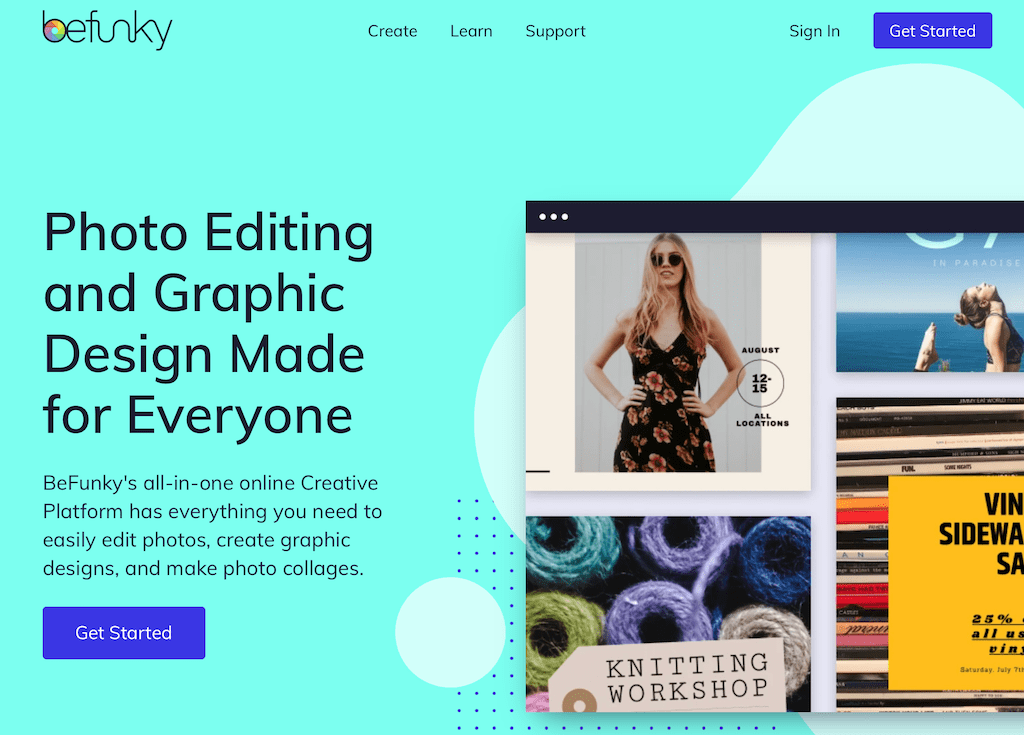Click the Knitting Workshop paper tag
This screenshot has height=735, width=1024.
pyautogui.click(x=669, y=678)
